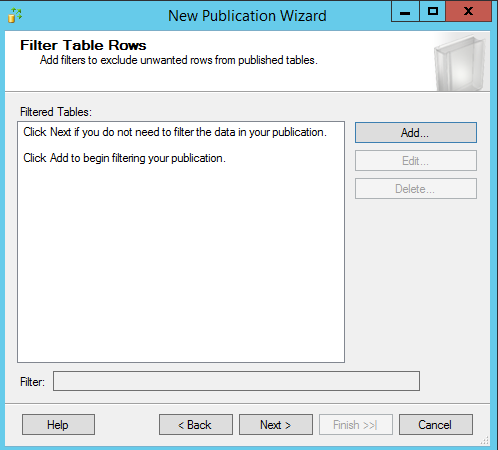Click the resize grip at the window corner

485,441
